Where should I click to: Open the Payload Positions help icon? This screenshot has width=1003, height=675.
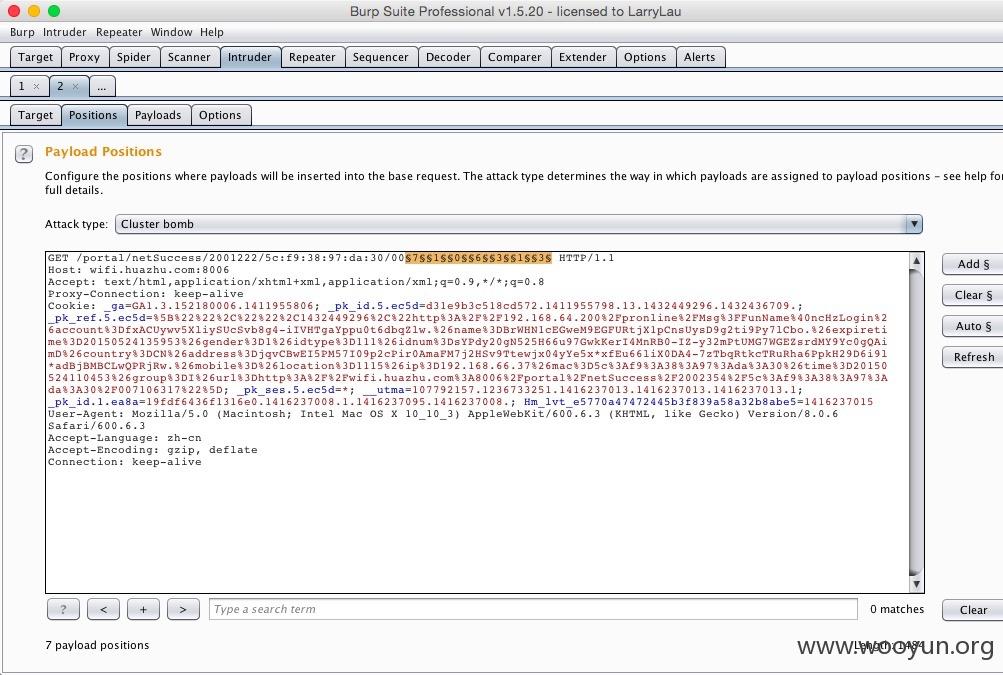[24, 154]
